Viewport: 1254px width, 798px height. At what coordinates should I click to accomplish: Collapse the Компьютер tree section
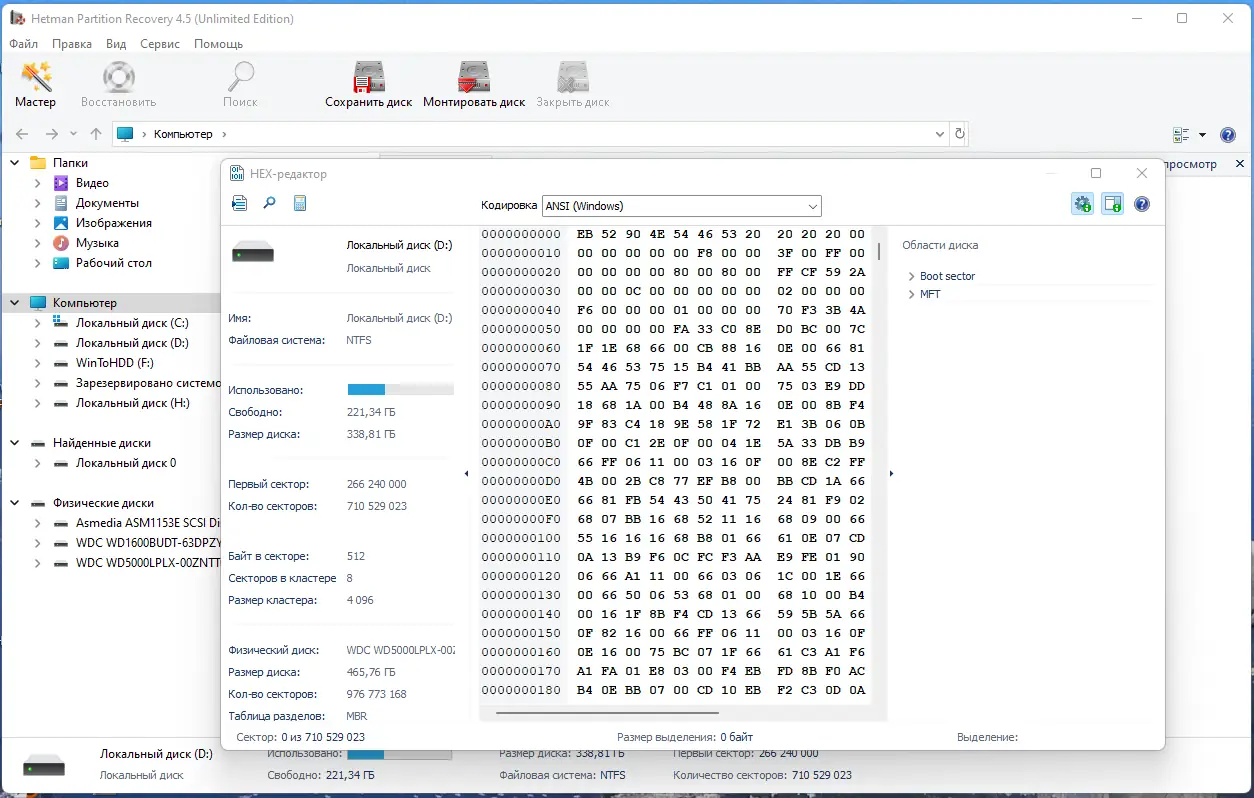[x=15, y=303]
